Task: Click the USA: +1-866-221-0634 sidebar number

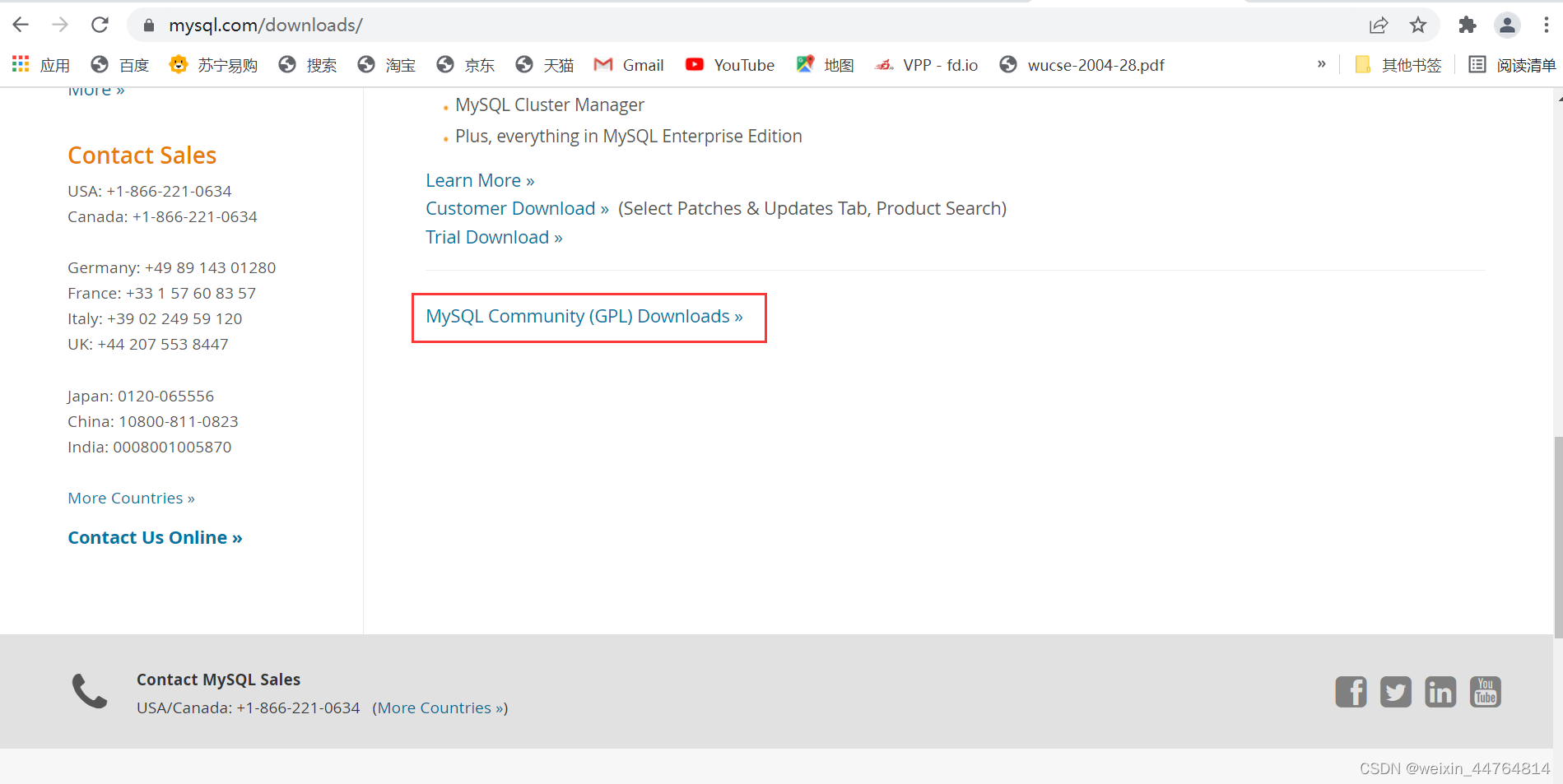Action: click(150, 191)
